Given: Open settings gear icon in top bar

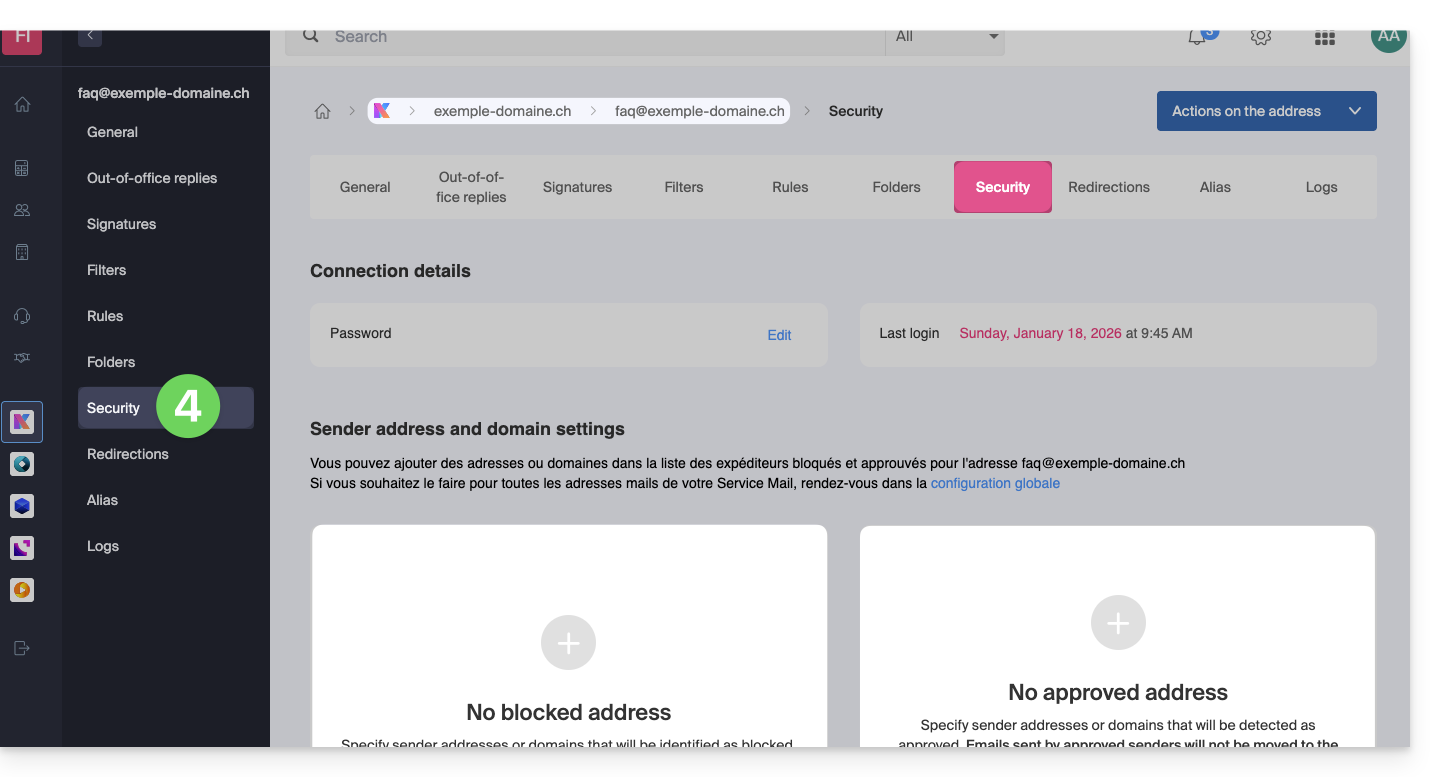Looking at the screenshot, I should 1261,37.
